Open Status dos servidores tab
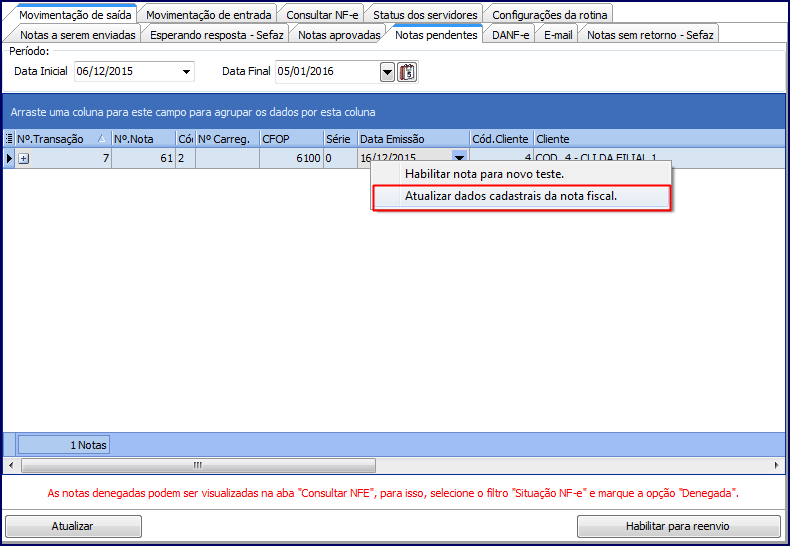 click(425, 15)
